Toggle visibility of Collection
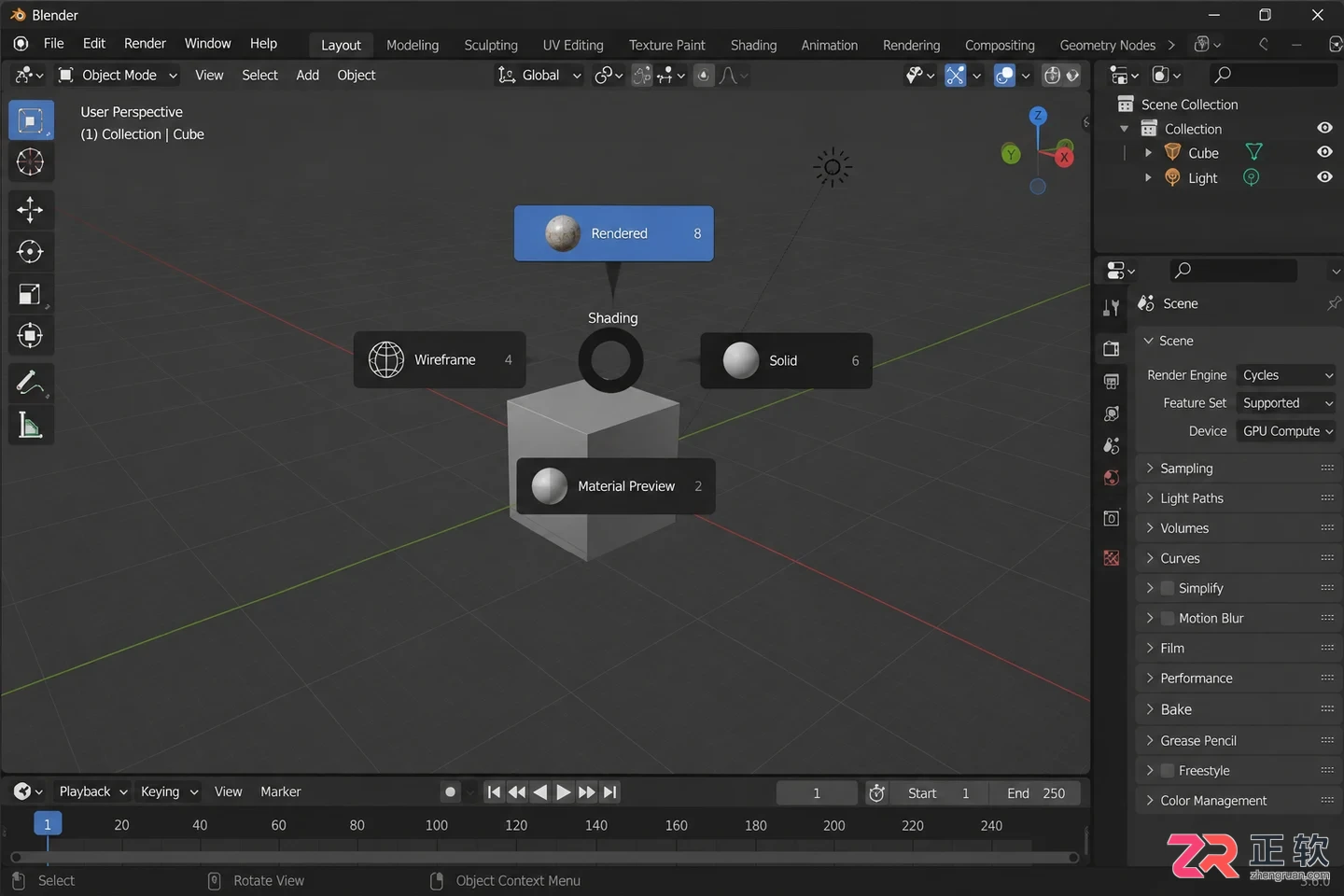Screen dimensions: 1344x896 pyautogui.click(x=1324, y=128)
